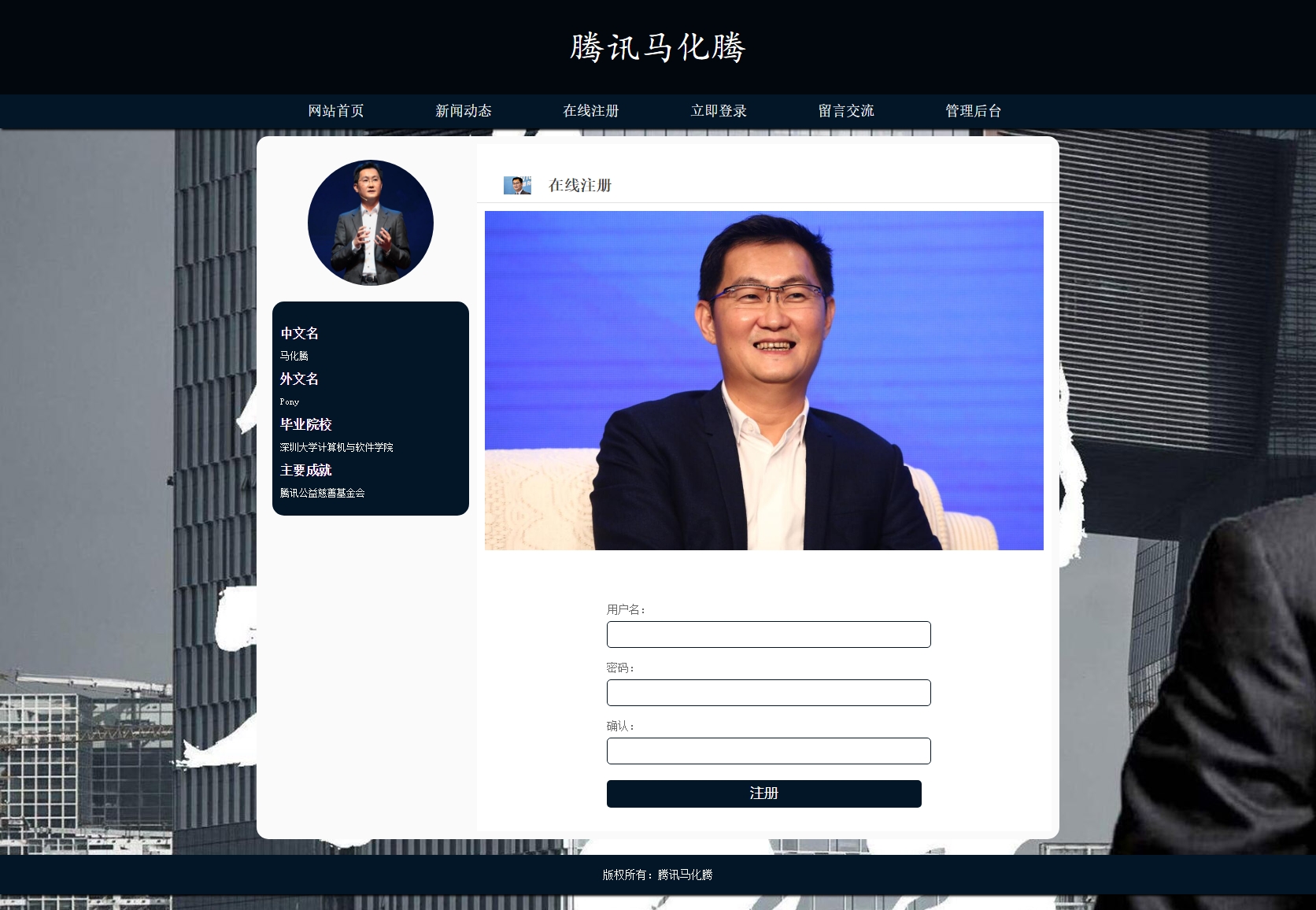Screen dimensions: 1316x910
Task: Open the 网站首页 navigation item
Action: (x=336, y=111)
